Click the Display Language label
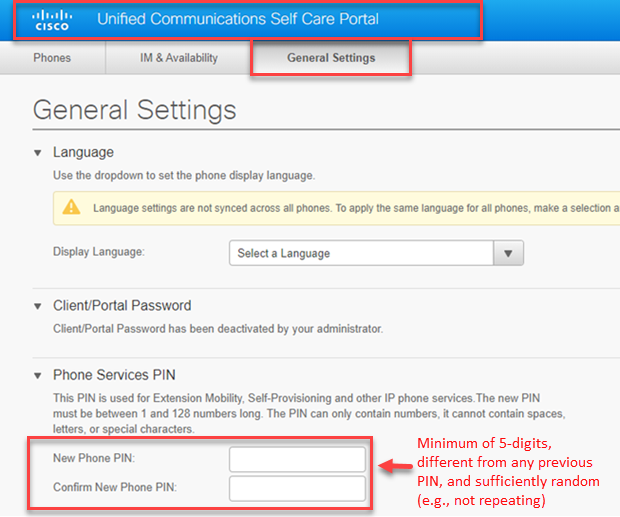Image resolution: width=620 pixels, height=517 pixels. (99, 252)
